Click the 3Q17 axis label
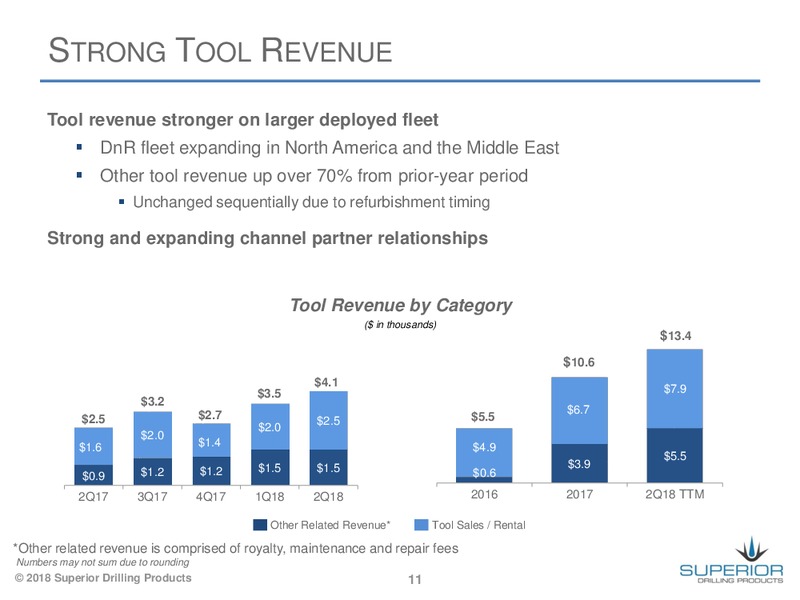 coord(152,496)
